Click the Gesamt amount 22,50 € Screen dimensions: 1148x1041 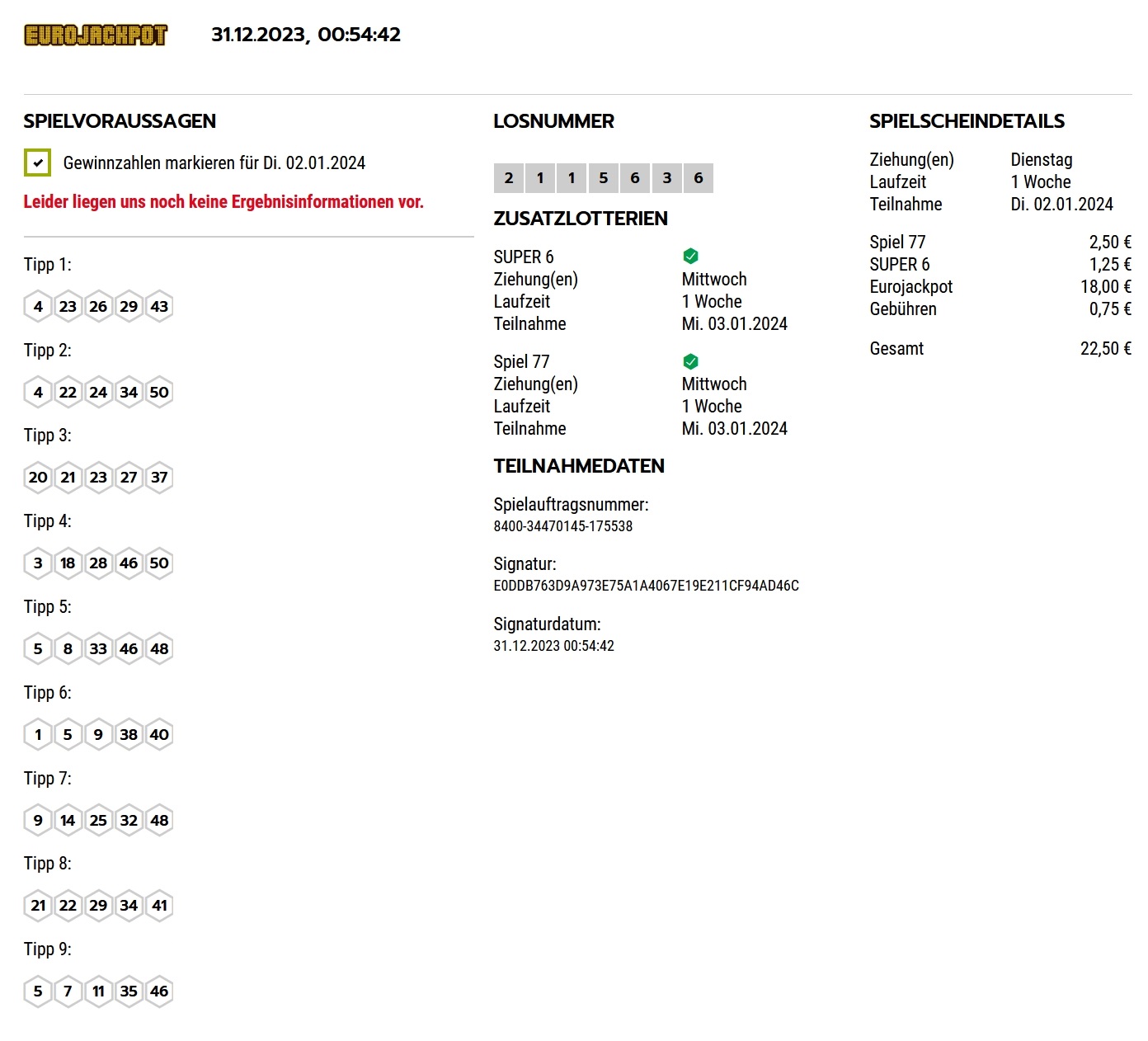pyautogui.click(x=1106, y=349)
